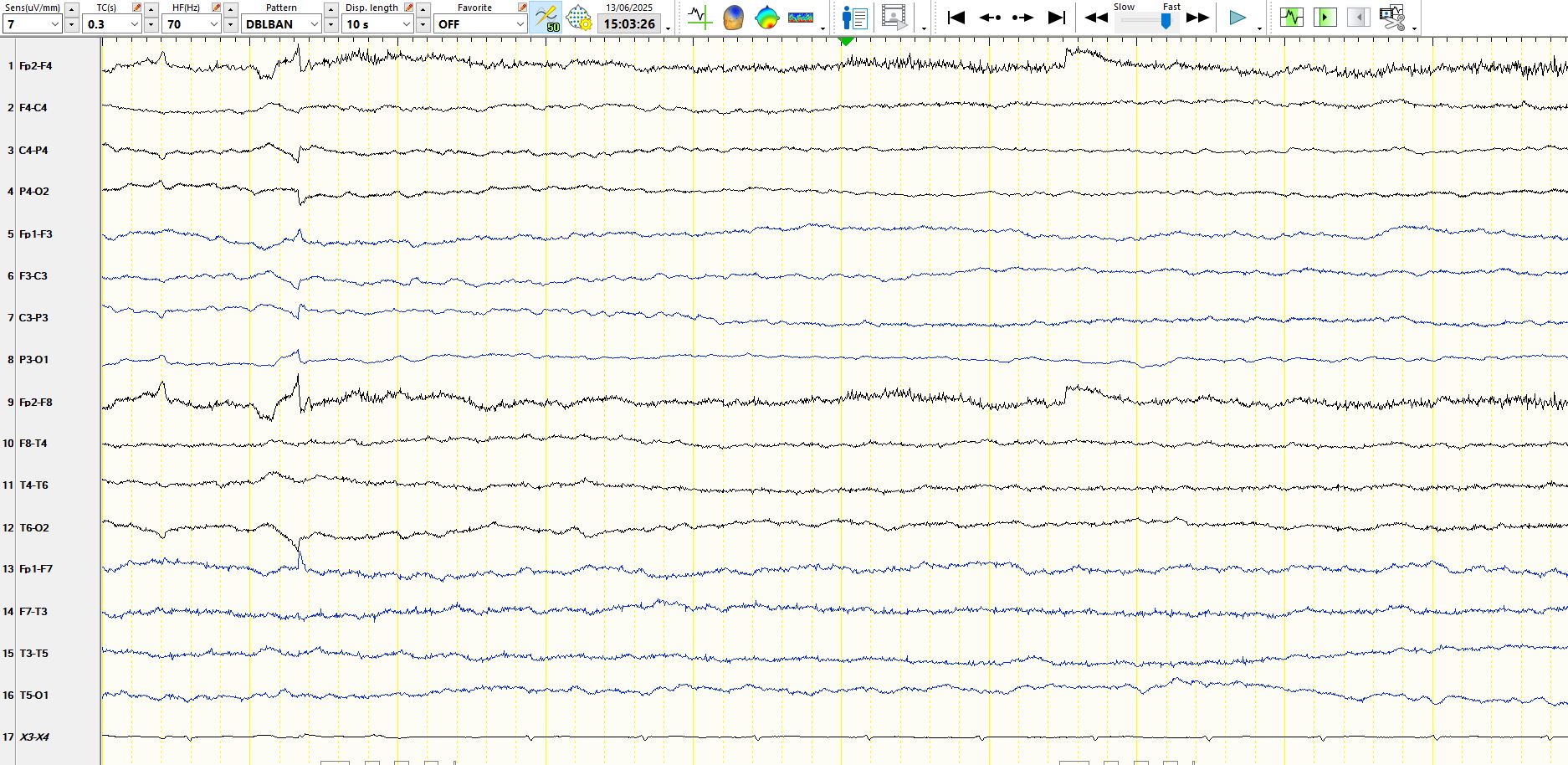This screenshot has width=1568, height=765.
Task: Open the Favorite dropdown
Action: pyautogui.click(x=480, y=24)
